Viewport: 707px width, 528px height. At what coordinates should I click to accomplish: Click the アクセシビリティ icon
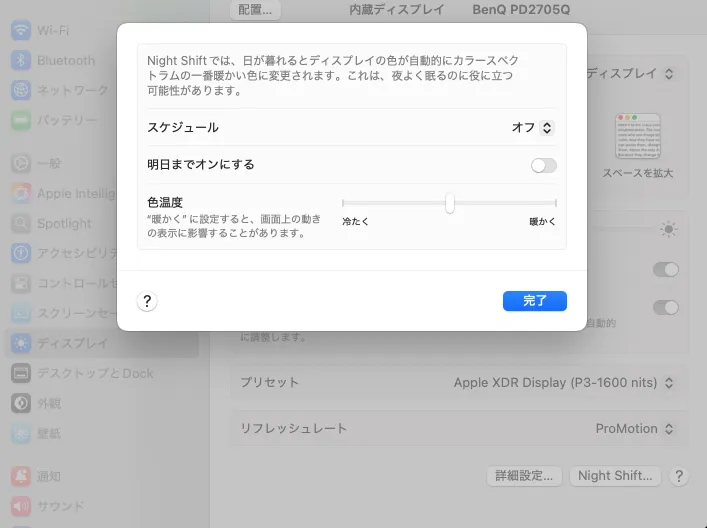(21, 253)
